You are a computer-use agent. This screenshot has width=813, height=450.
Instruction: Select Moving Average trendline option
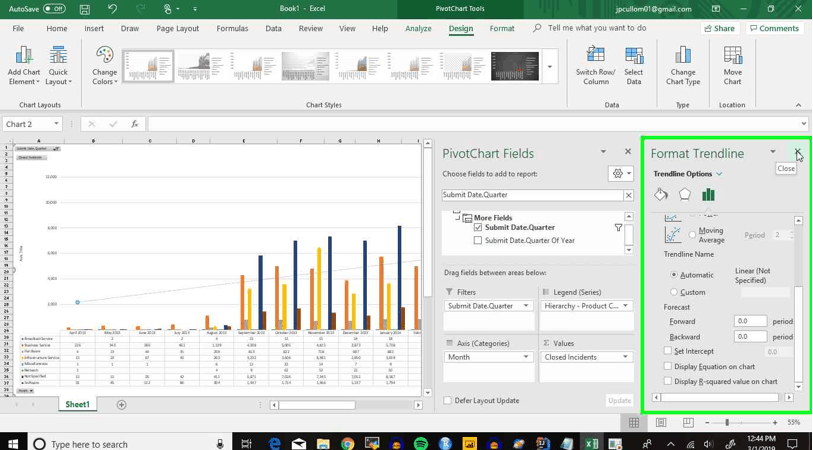692,235
